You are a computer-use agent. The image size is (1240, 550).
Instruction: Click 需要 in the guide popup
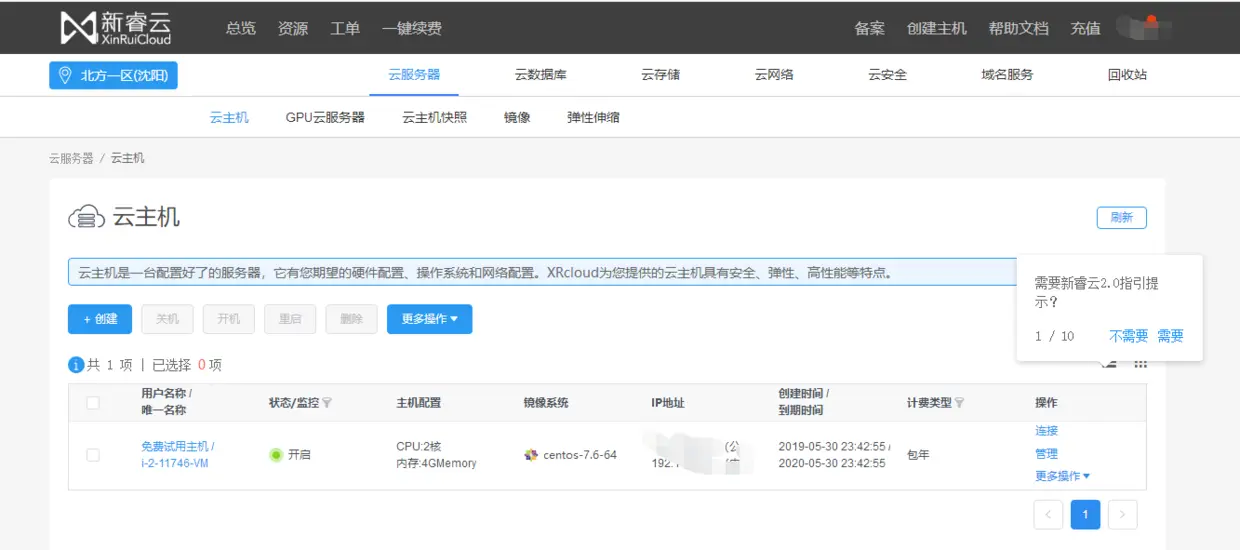point(1171,336)
